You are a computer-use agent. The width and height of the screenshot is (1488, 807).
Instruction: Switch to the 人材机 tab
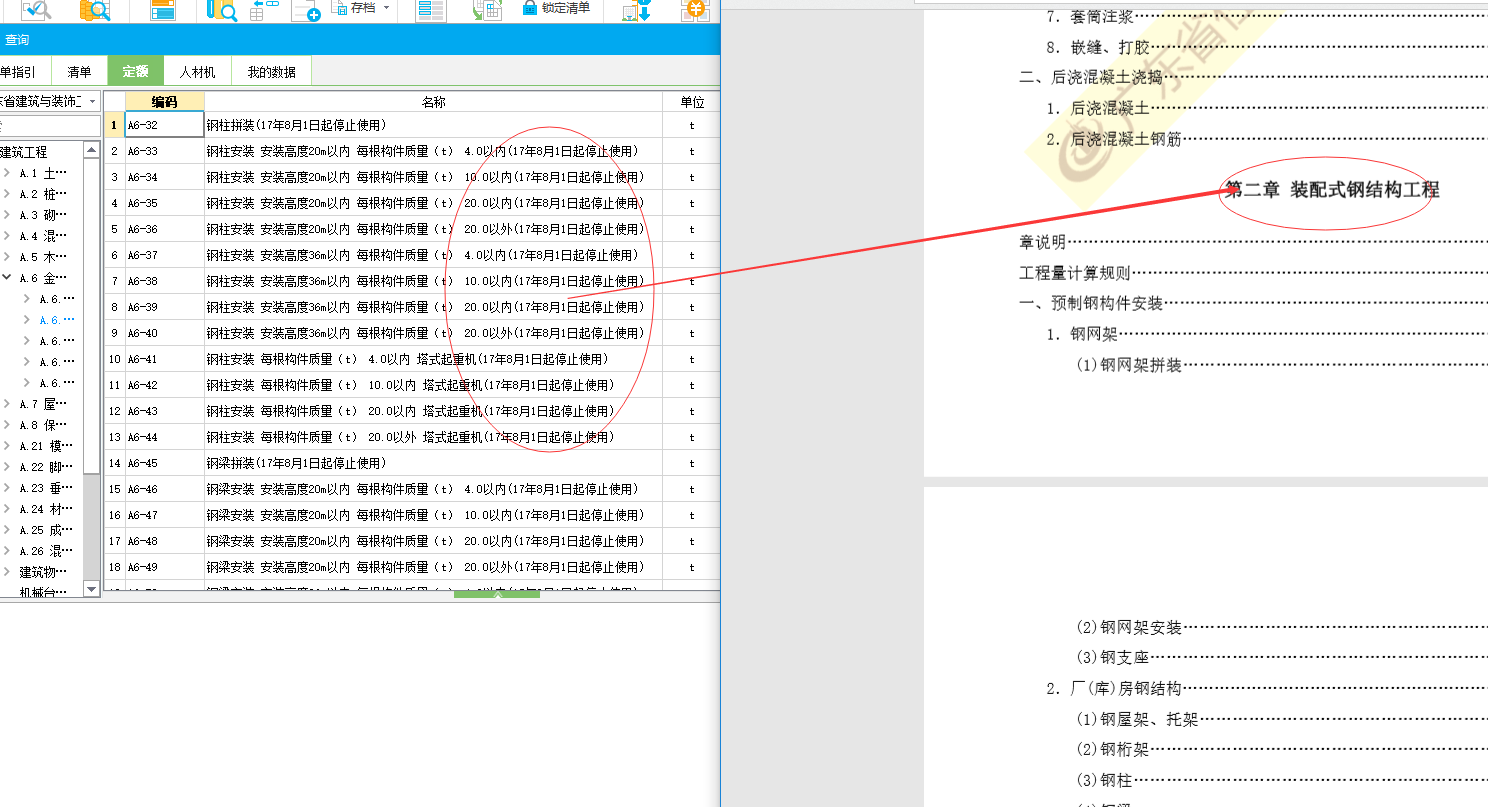198,72
